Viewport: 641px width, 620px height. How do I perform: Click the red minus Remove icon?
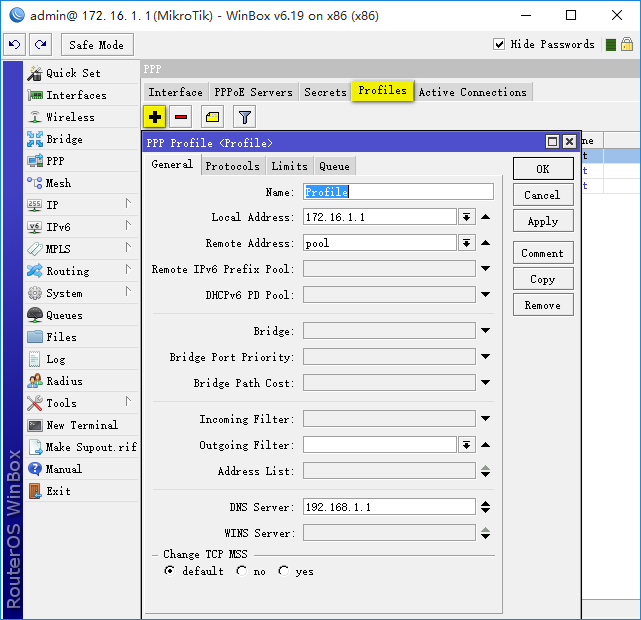point(181,117)
